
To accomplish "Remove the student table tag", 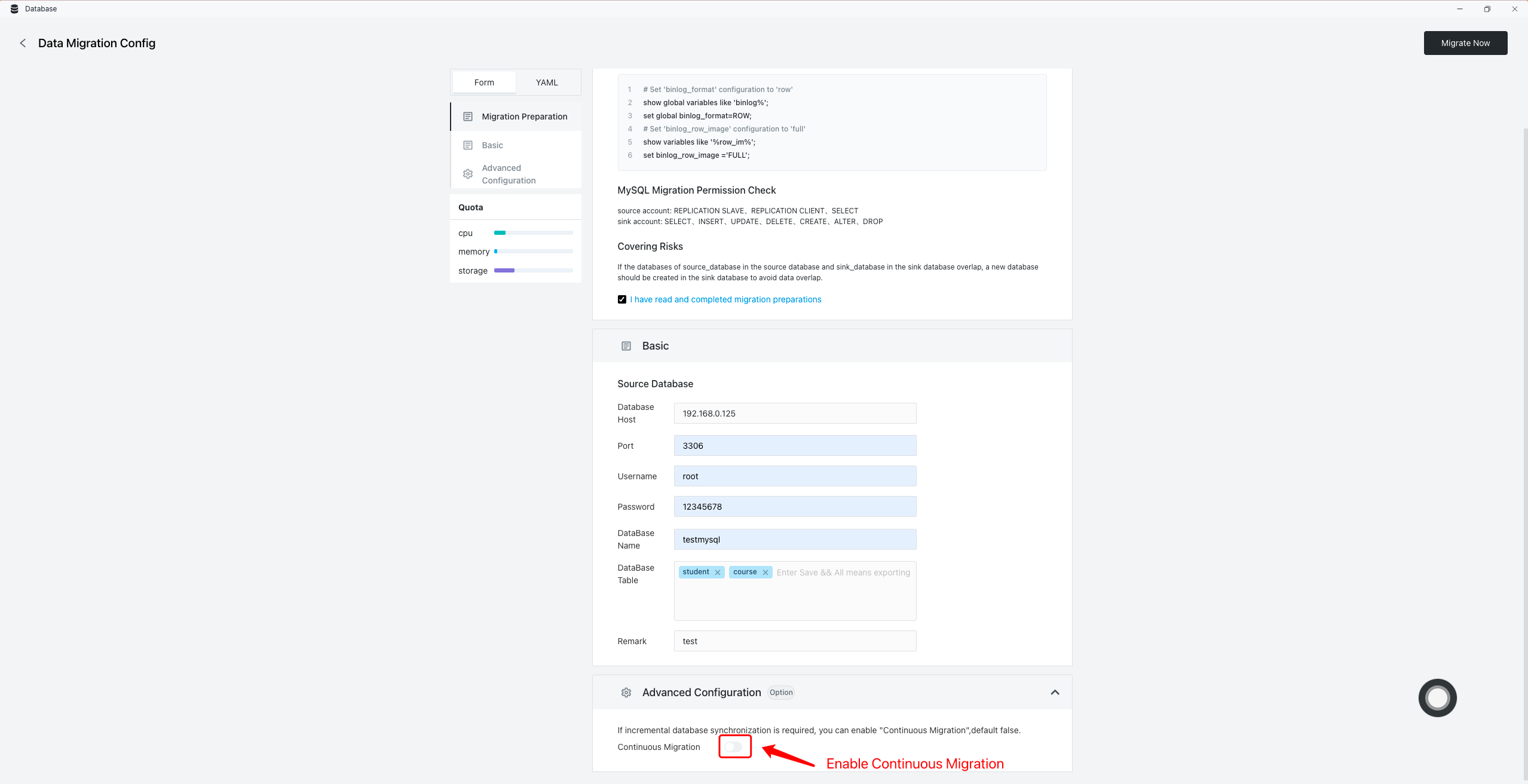I will click(718, 572).
